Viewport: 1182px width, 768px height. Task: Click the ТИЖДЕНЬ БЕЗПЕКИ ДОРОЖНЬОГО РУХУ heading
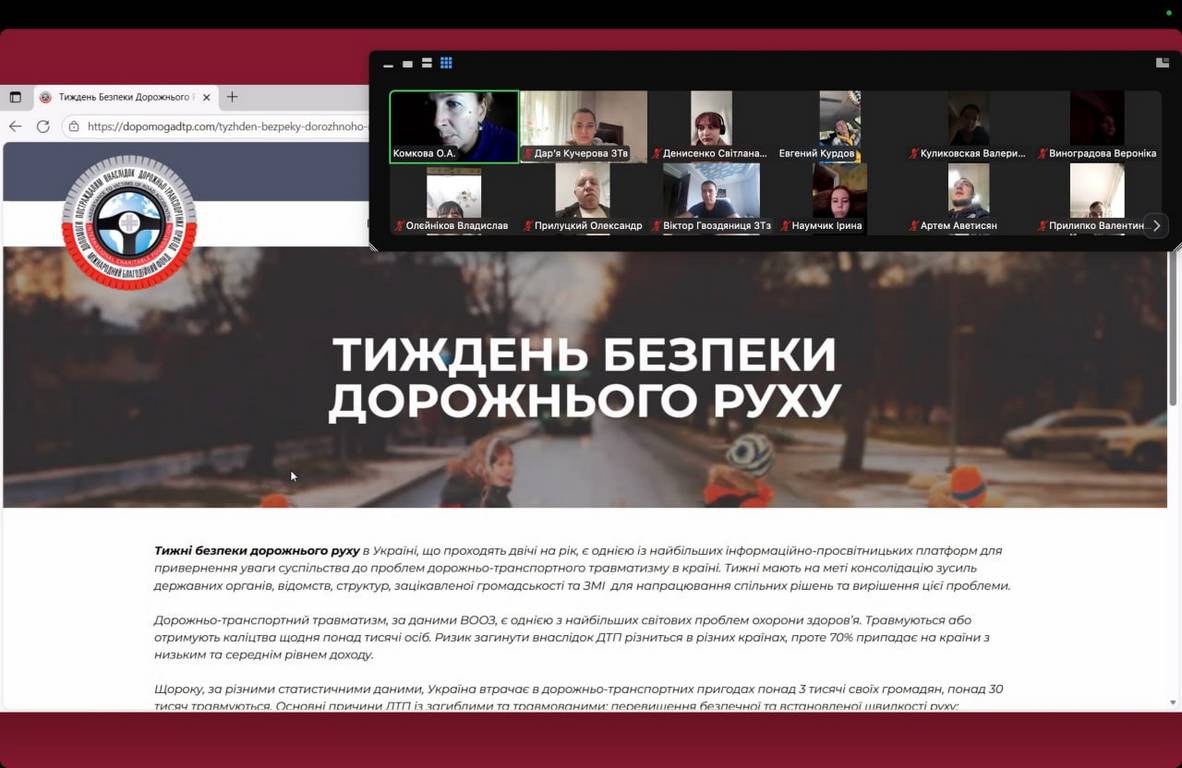pos(584,377)
